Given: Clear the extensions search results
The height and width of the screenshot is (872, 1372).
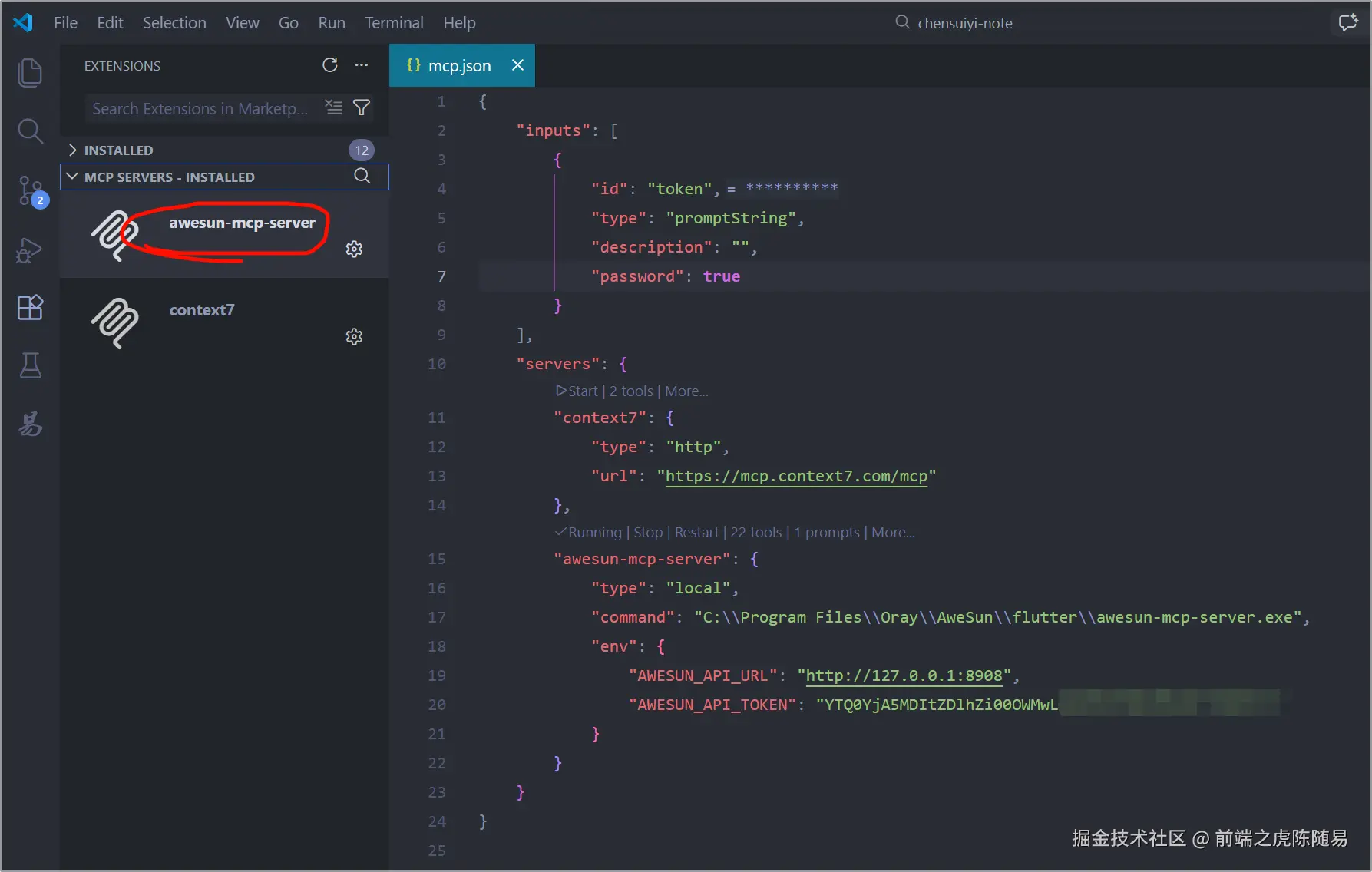Looking at the screenshot, I should pos(333,107).
